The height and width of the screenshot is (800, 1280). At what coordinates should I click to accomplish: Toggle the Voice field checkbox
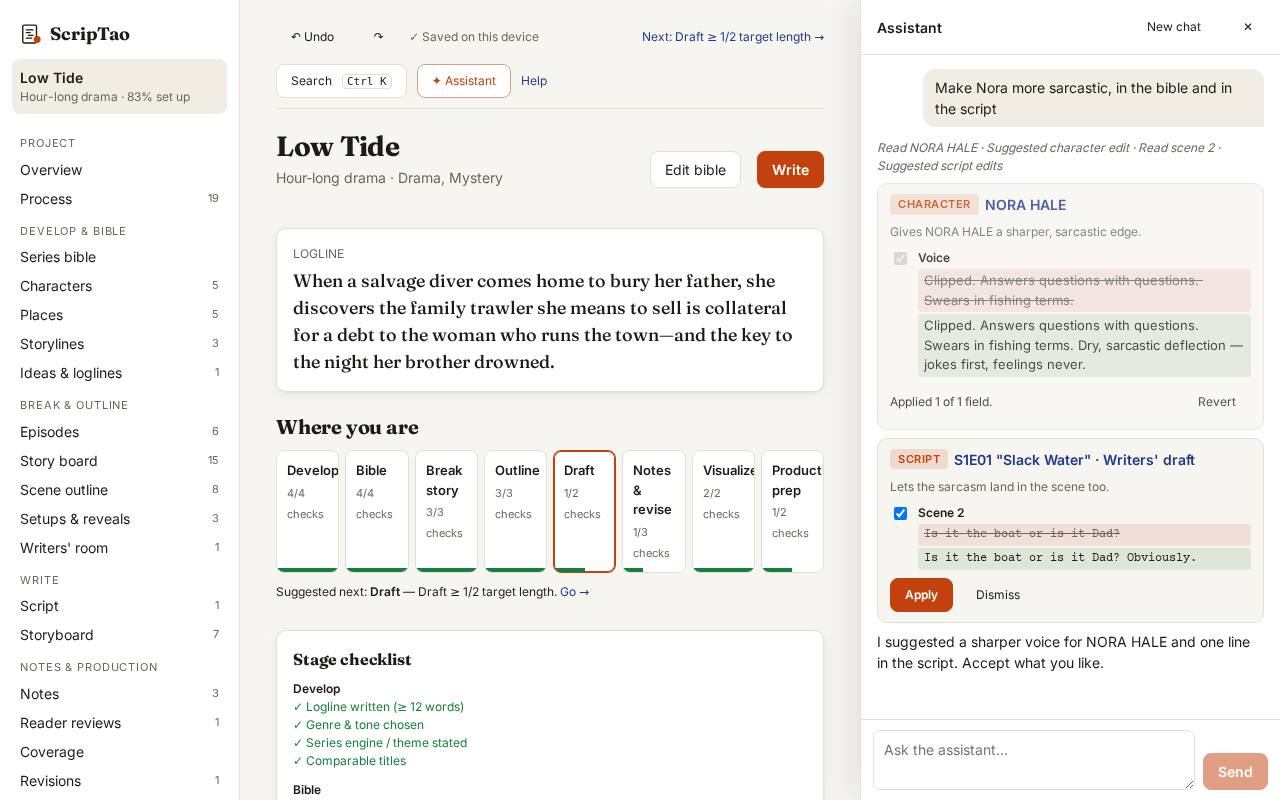click(x=900, y=258)
